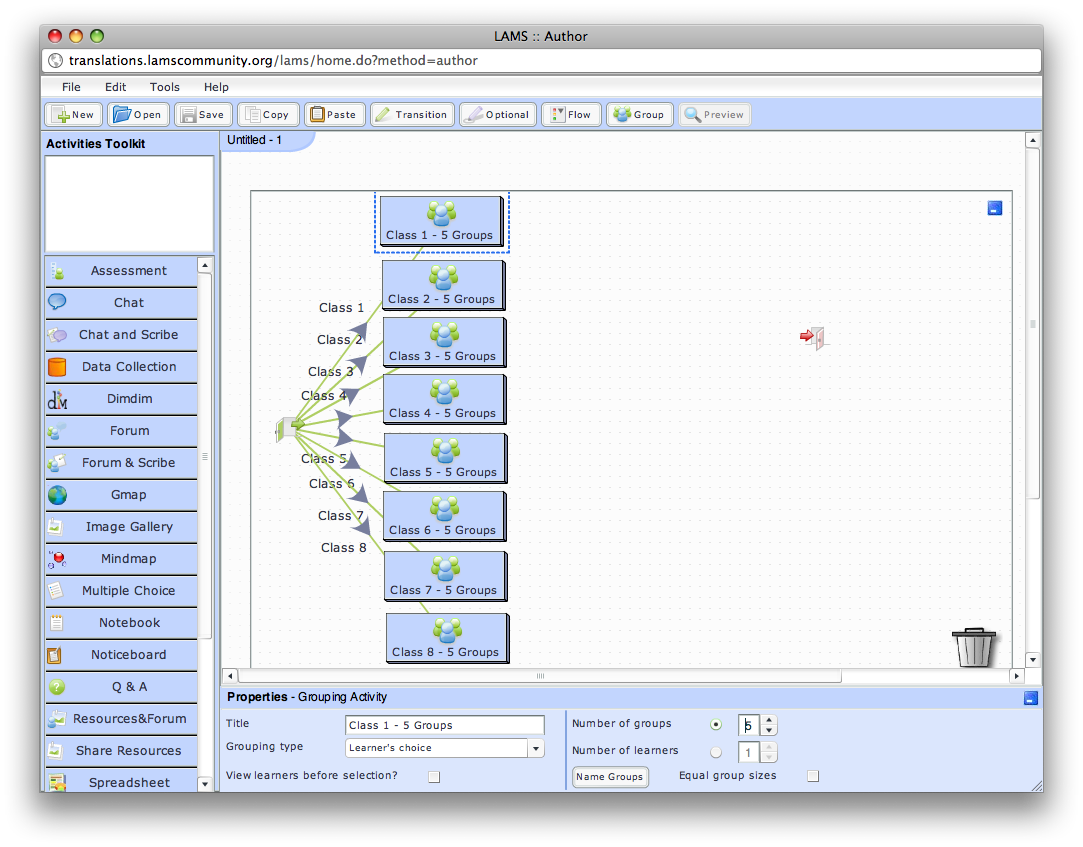Screen dimensions: 1083x847
Task: Click the red exit door gate icon
Action: [813, 338]
